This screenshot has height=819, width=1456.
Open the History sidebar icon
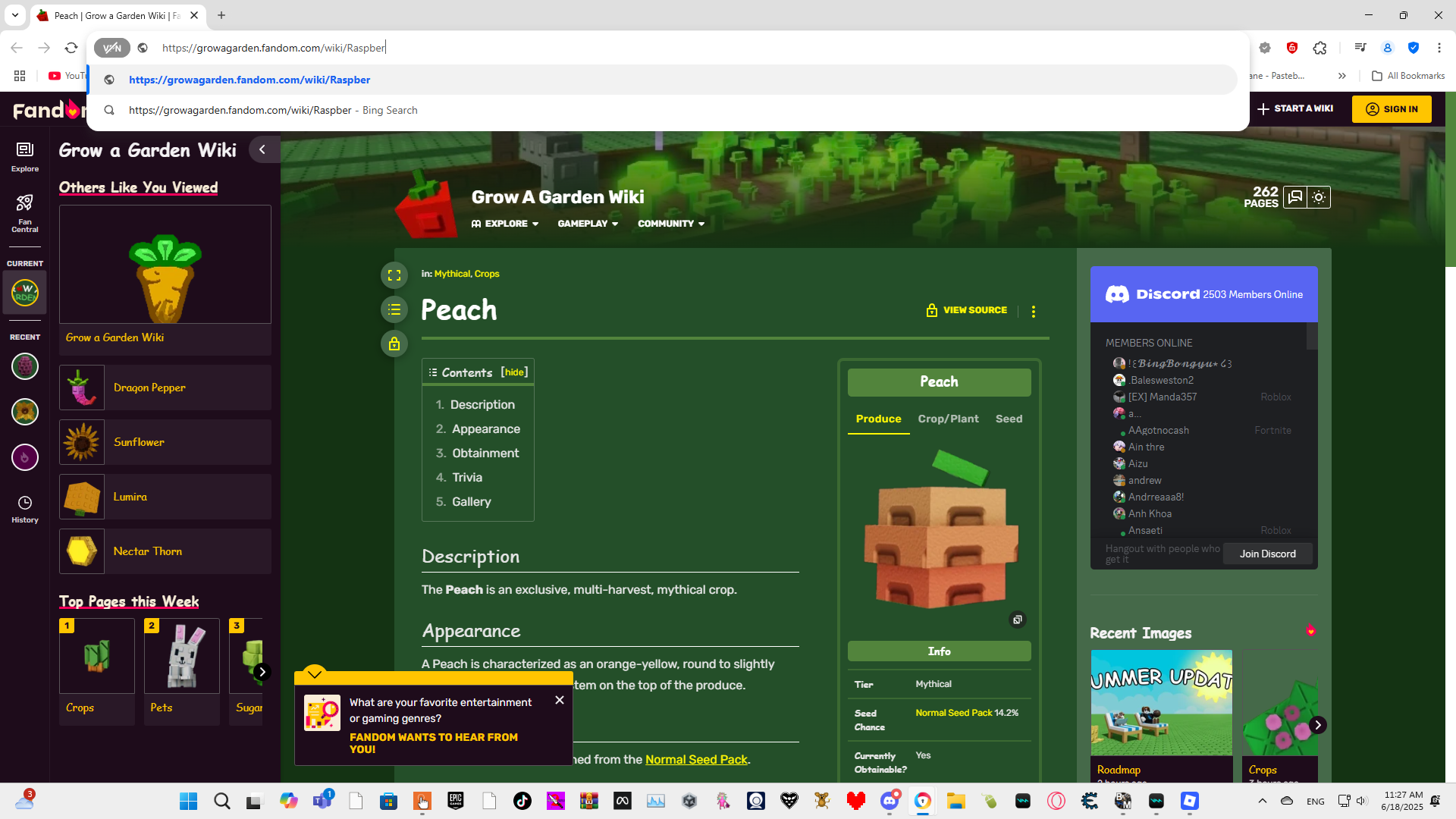[x=25, y=510]
